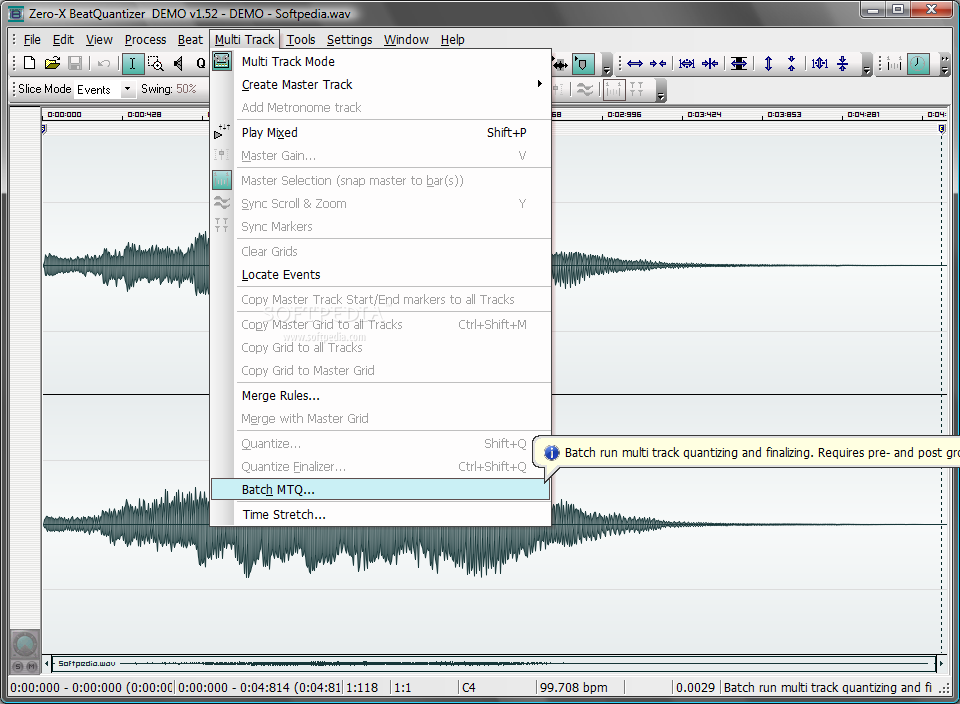Open the Window menu
The image size is (960, 704).
[406, 40]
